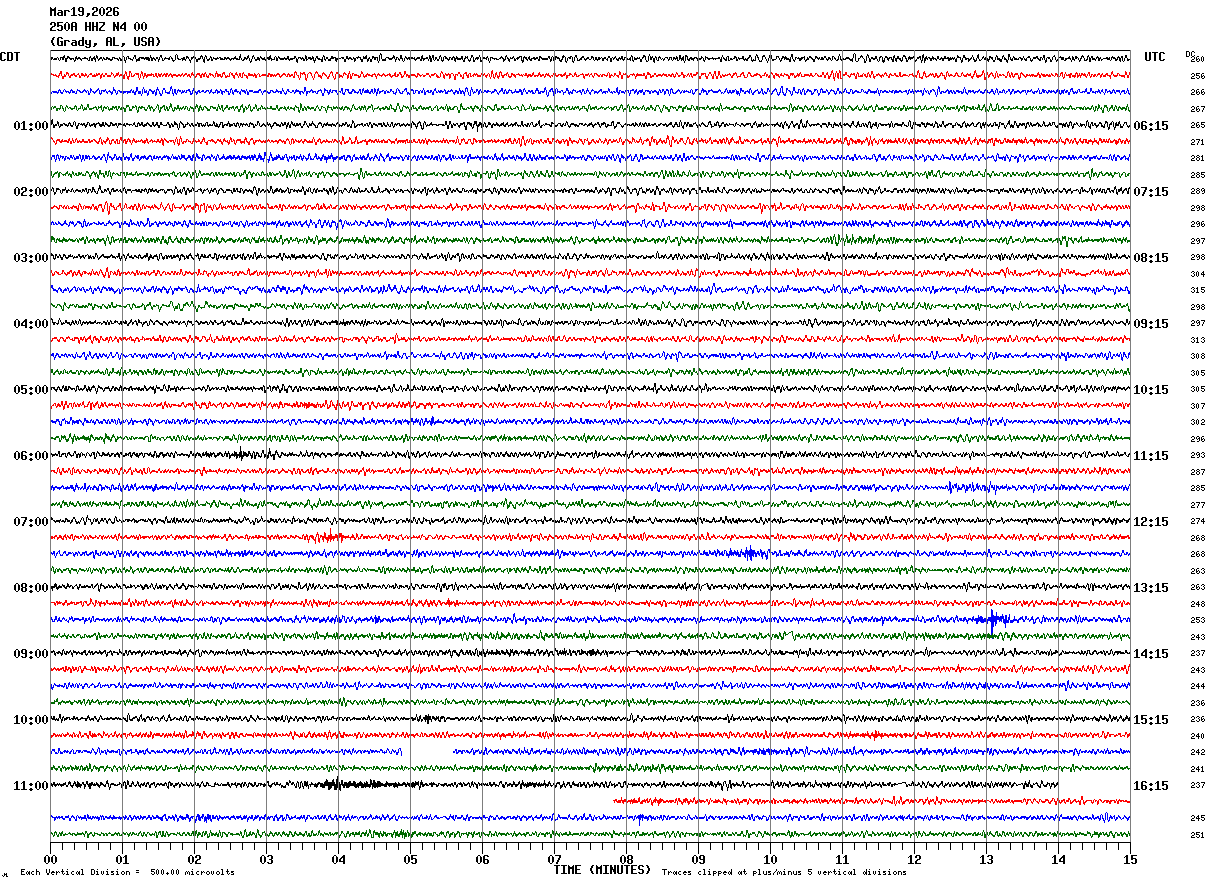Select the 12:15 UTC label
The image size is (1210, 886).
point(1151,522)
